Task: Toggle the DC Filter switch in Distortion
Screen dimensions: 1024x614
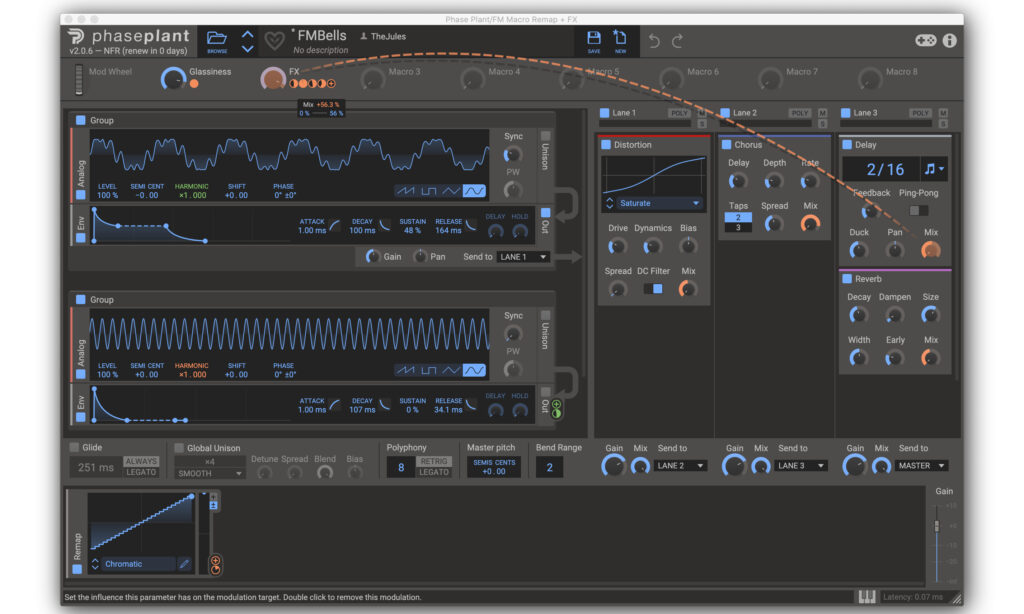Action: point(653,288)
